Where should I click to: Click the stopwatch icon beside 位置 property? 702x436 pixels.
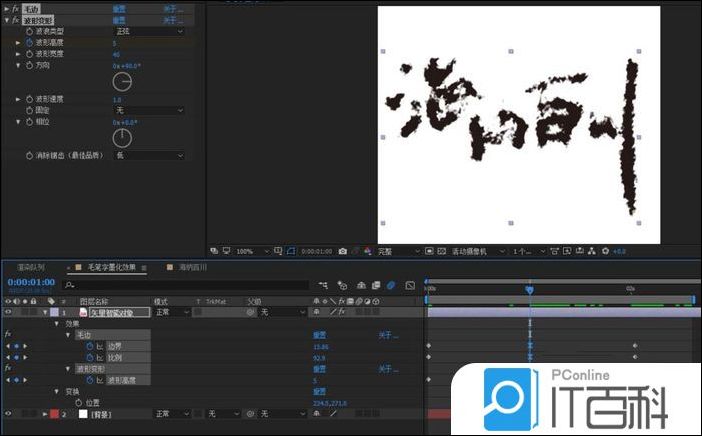pyautogui.click(x=76, y=402)
